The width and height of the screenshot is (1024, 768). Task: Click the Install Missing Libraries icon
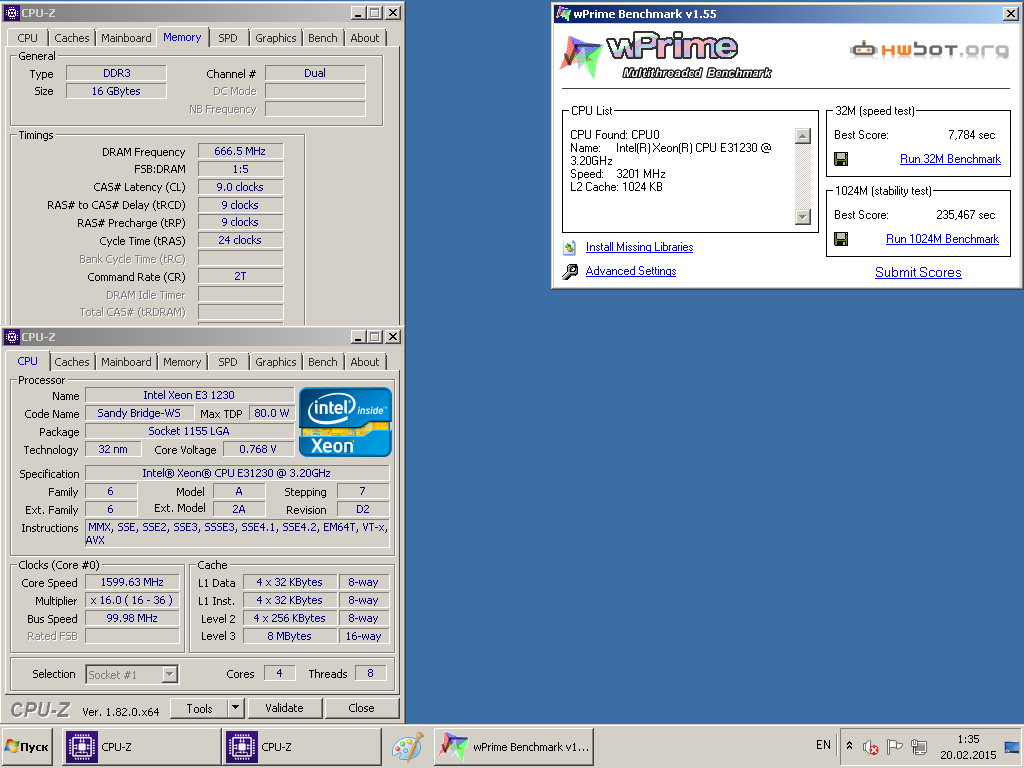point(569,248)
